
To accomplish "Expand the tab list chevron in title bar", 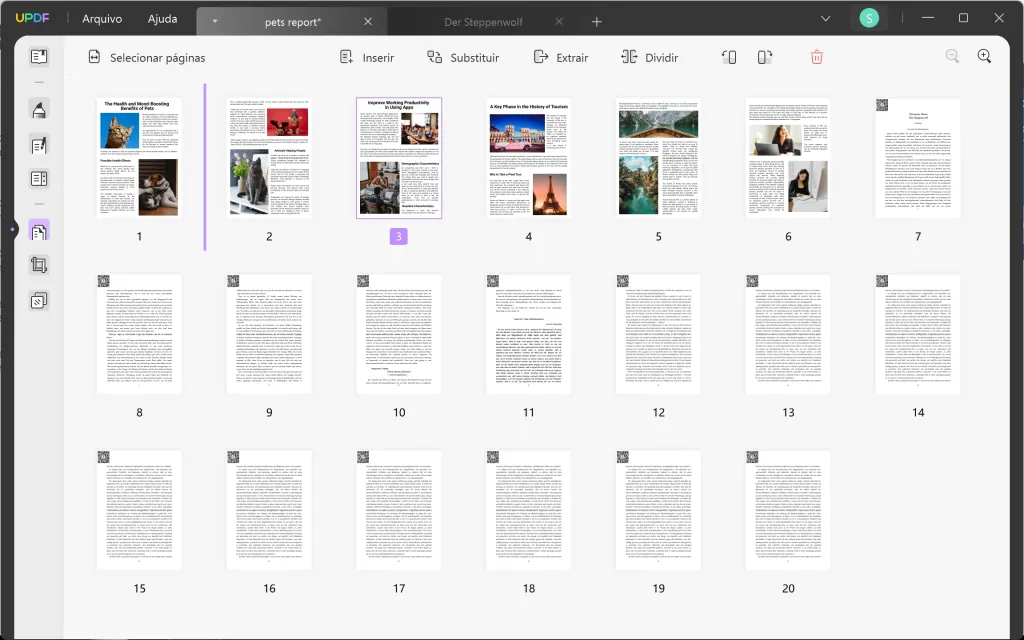I will tap(825, 19).
